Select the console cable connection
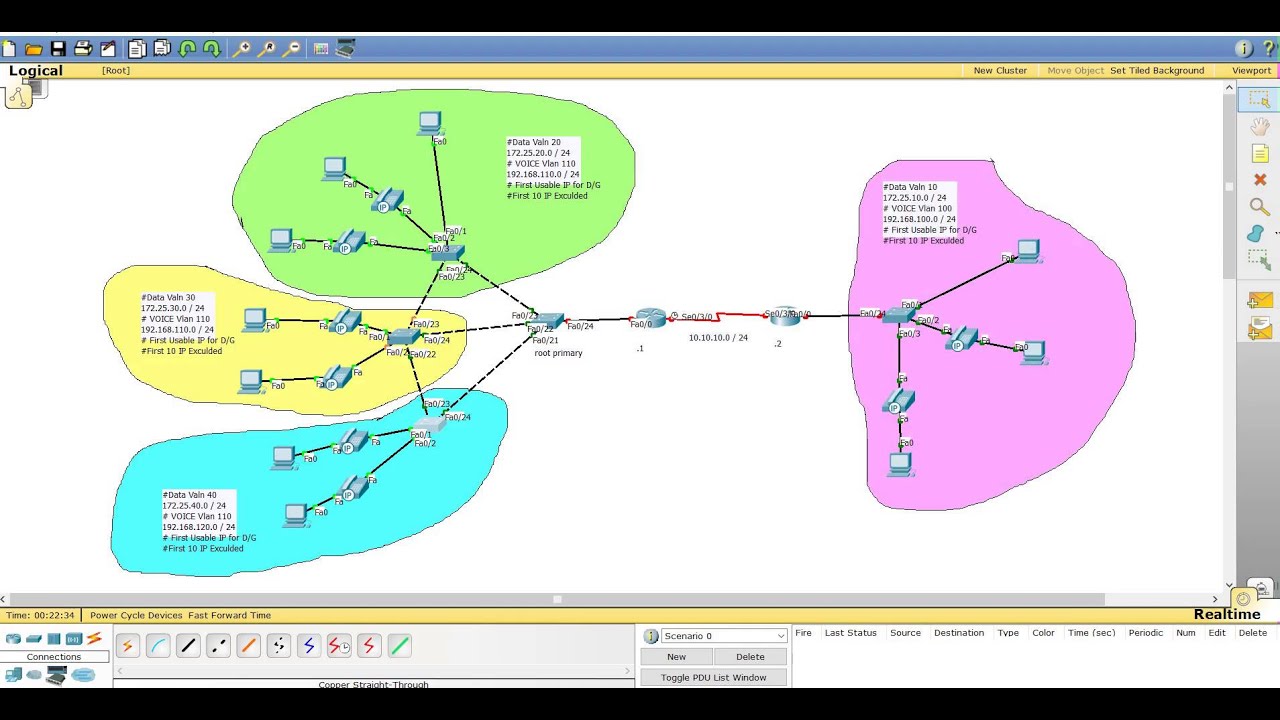Image resolution: width=1280 pixels, height=720 pixels. click(158, 646)
